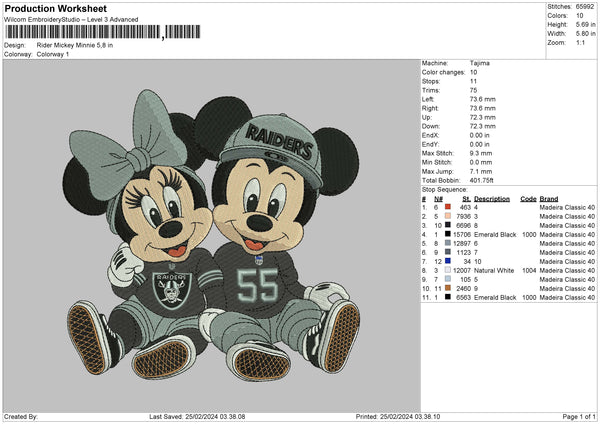Click the Colors value '10' in header
The width and height of the screenshot is (600, 424).
pyautogui.click(x=580, y=16)
